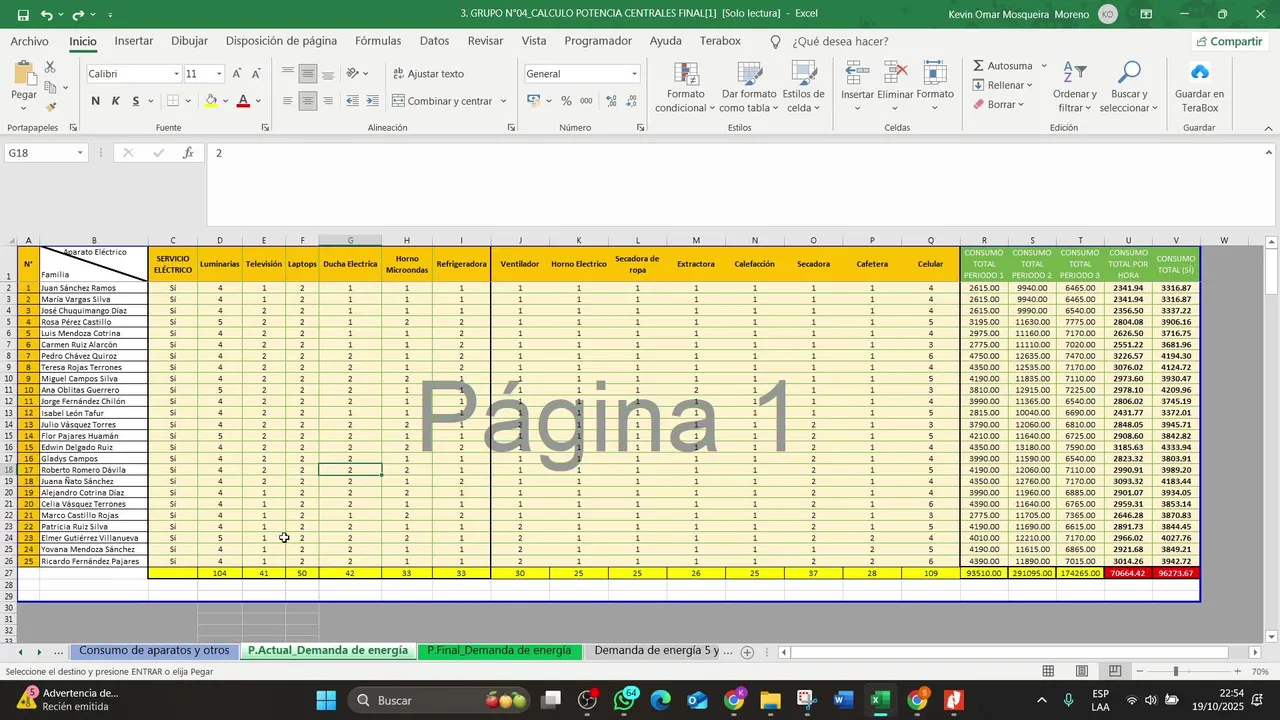Click the Autosuma sigma icon

pos(979,66)
